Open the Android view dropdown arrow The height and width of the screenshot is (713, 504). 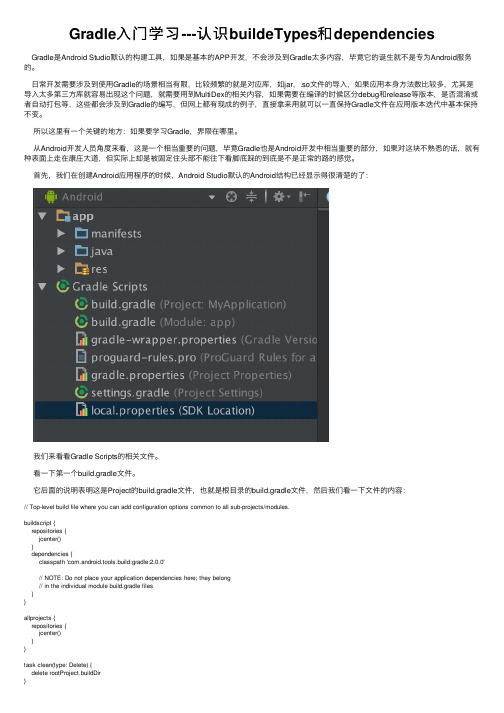pos(212,197)
